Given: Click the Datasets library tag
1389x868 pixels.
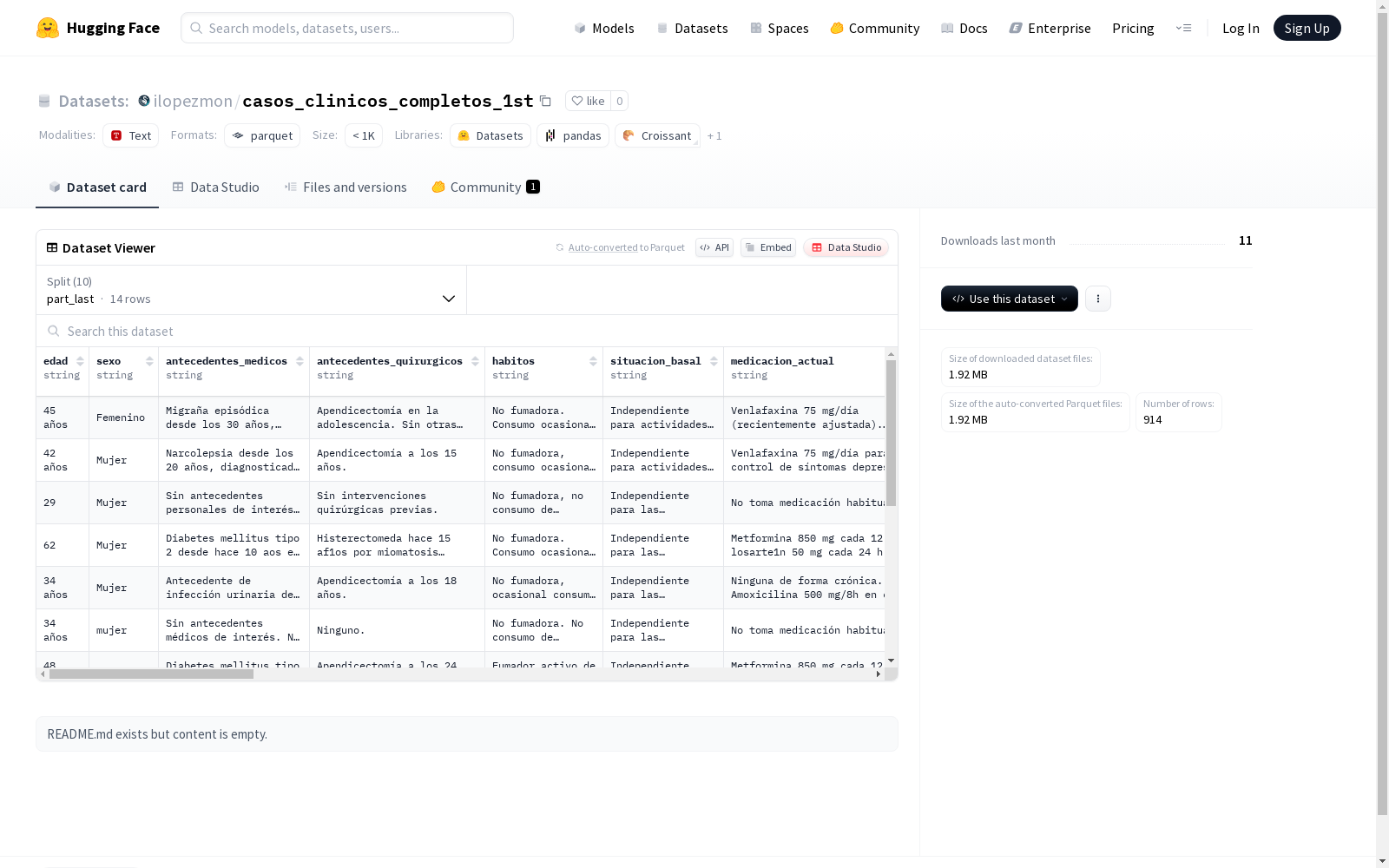Looking at the screenshot, I should pyautogui.click(x=490, y=135).
